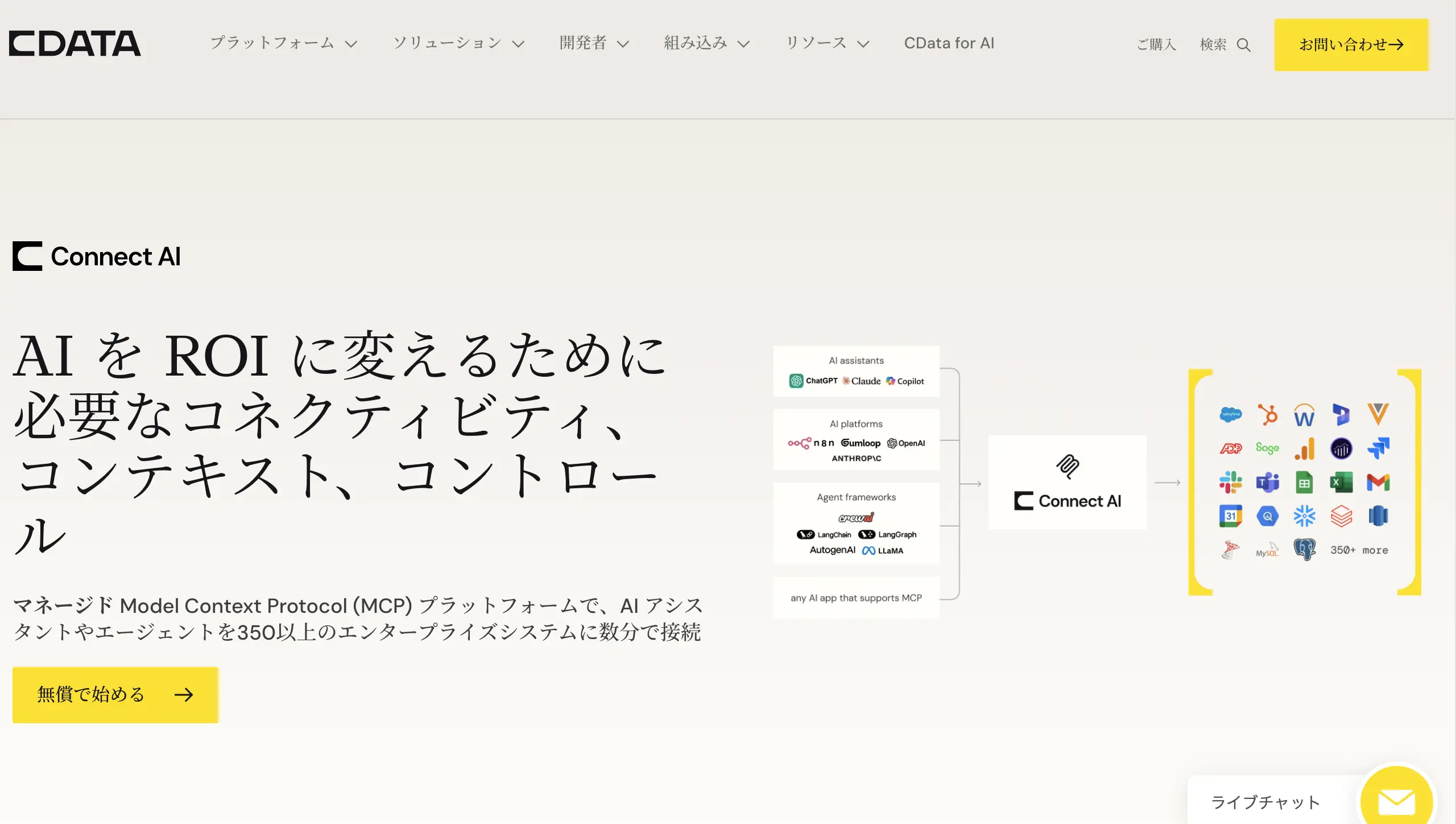This screenshot has width=1456, height=824.
Task: Click the 無償で始める start free button
Action: (x=115, y=695)
